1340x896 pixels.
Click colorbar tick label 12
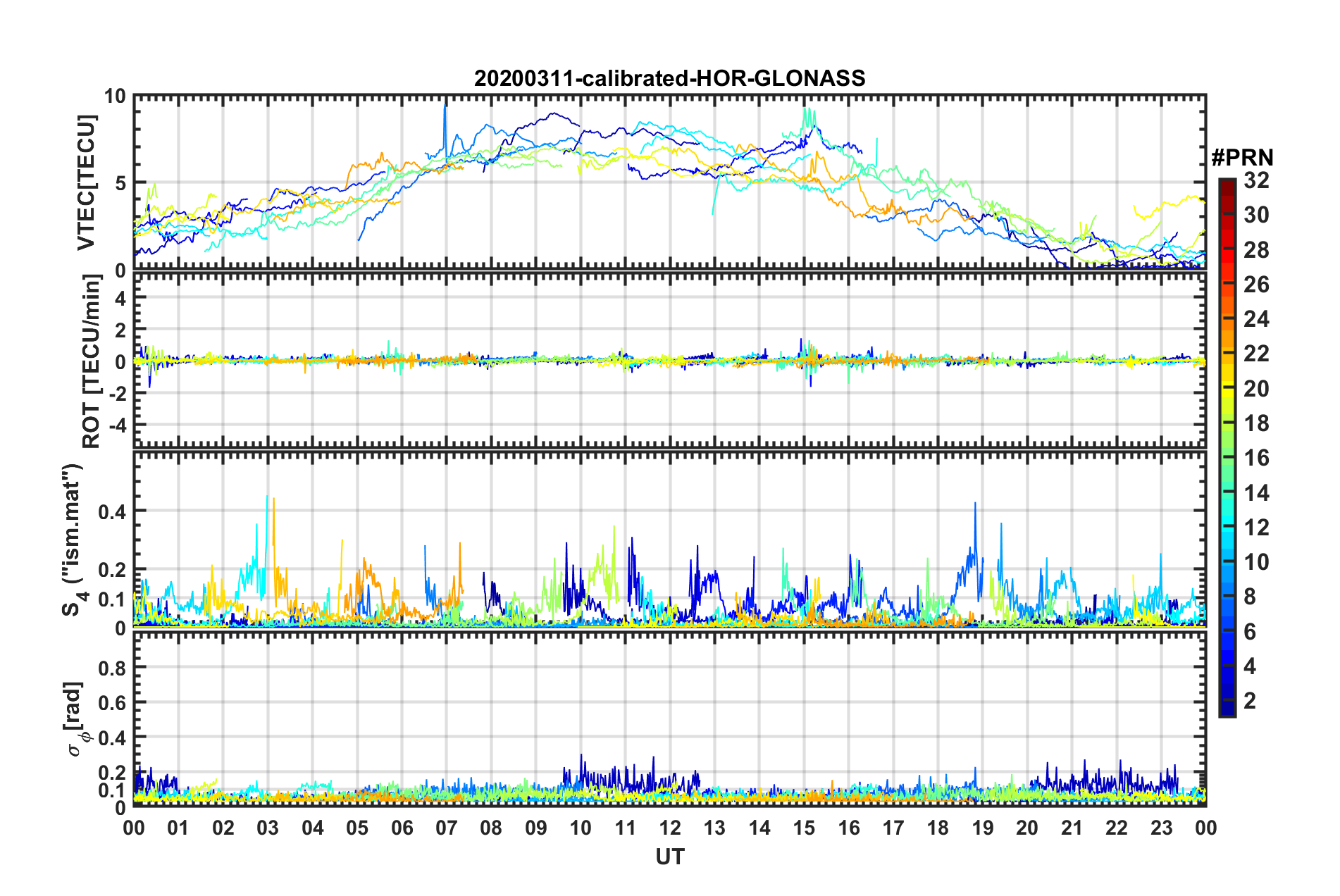point(1256,528)
